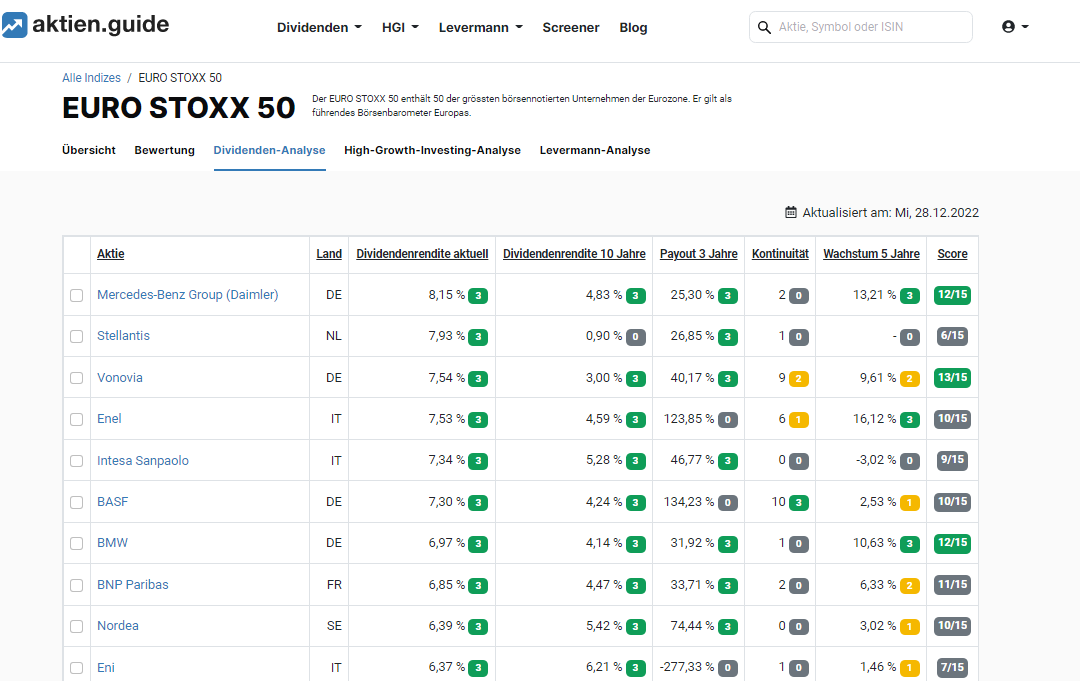Click BNP Paribas growth yellow badge 2
This screenshot has width=1080, height=681.
[x=910, y=586]
